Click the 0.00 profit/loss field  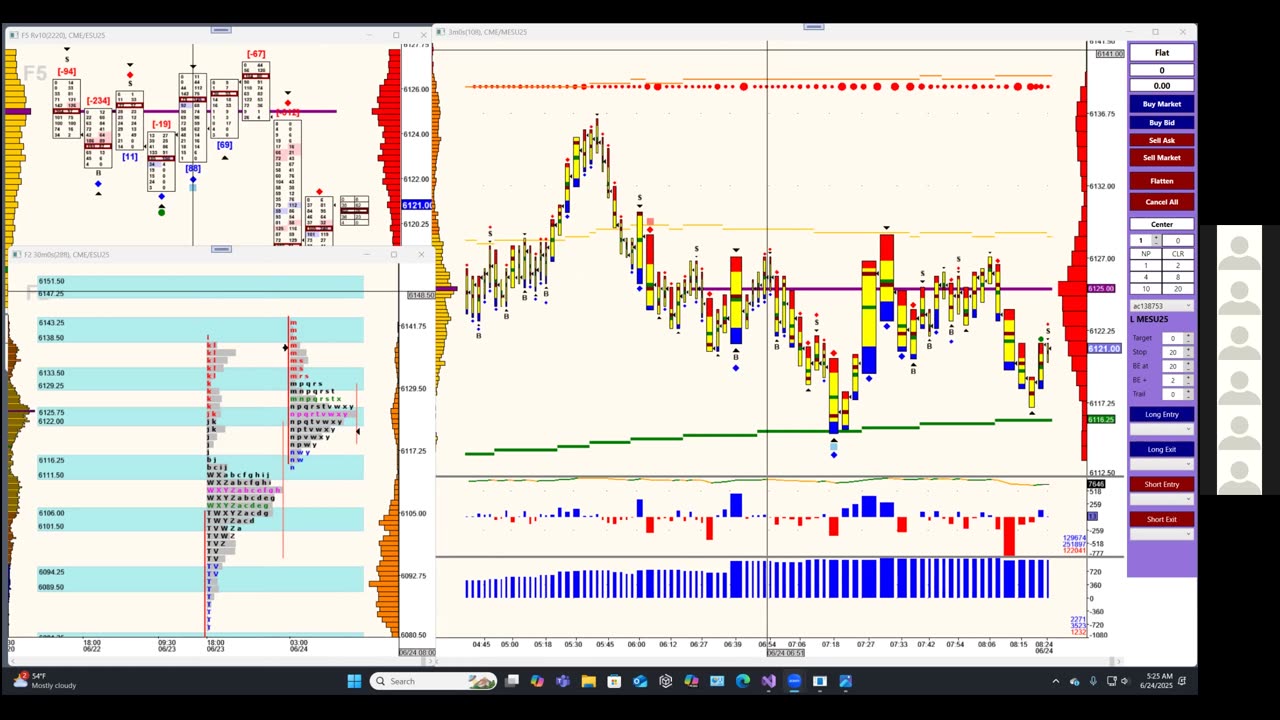1162,86
